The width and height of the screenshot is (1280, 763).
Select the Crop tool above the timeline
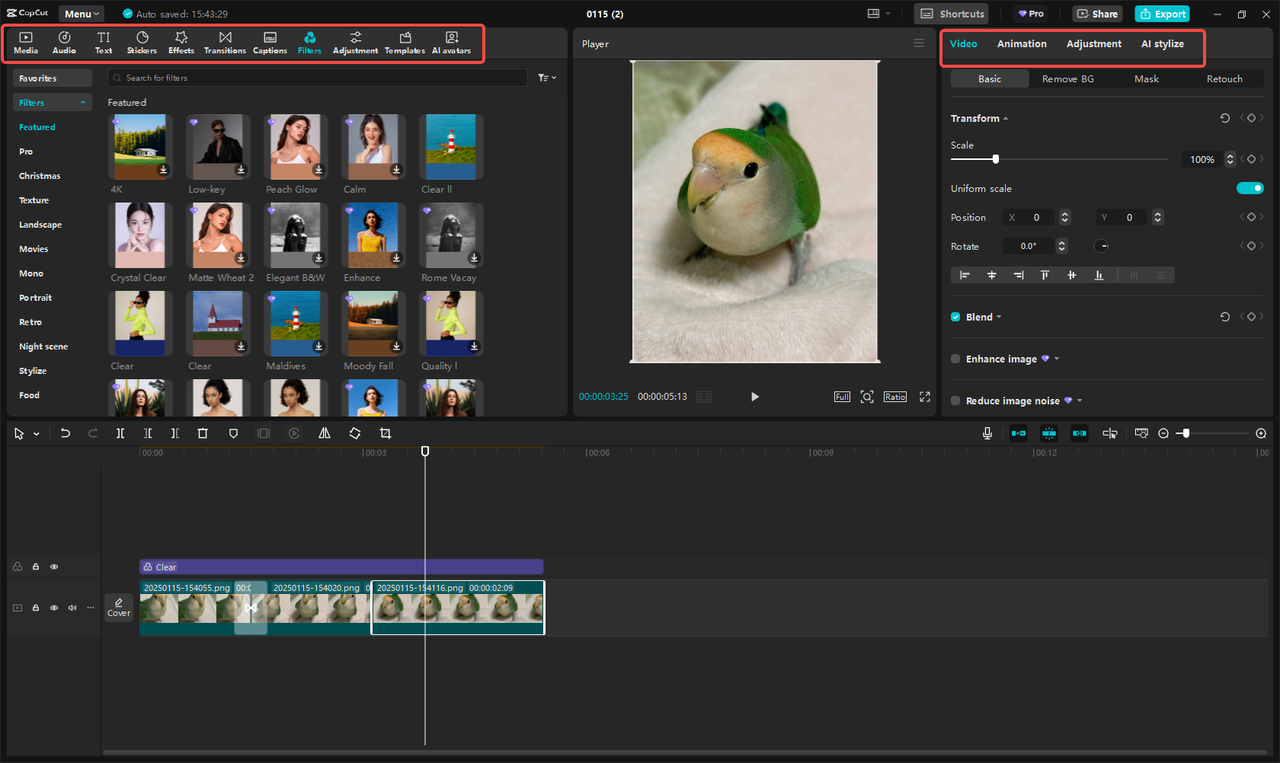[x=386, y=433]
